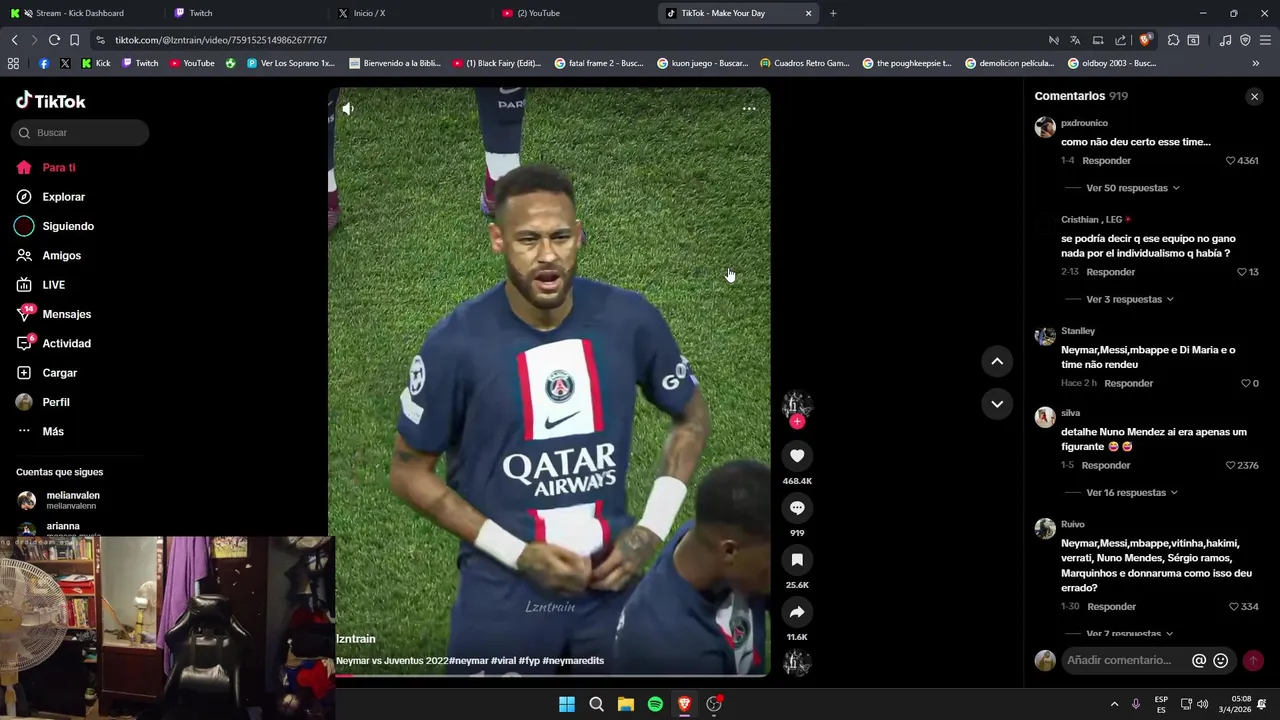
Task: Show more bookmarks chevron
Action: (1256, 63)
